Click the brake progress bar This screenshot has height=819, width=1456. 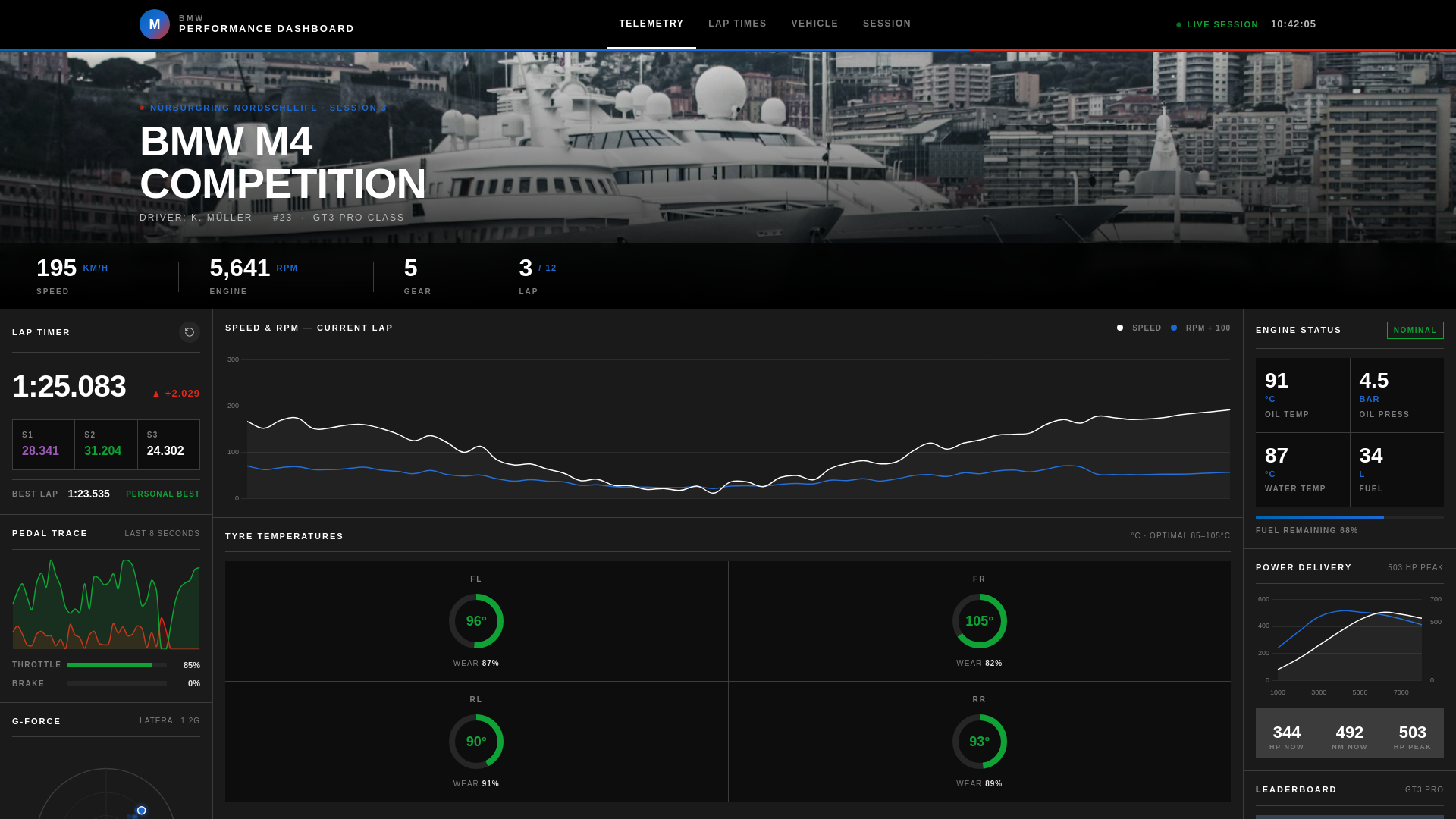117,683
